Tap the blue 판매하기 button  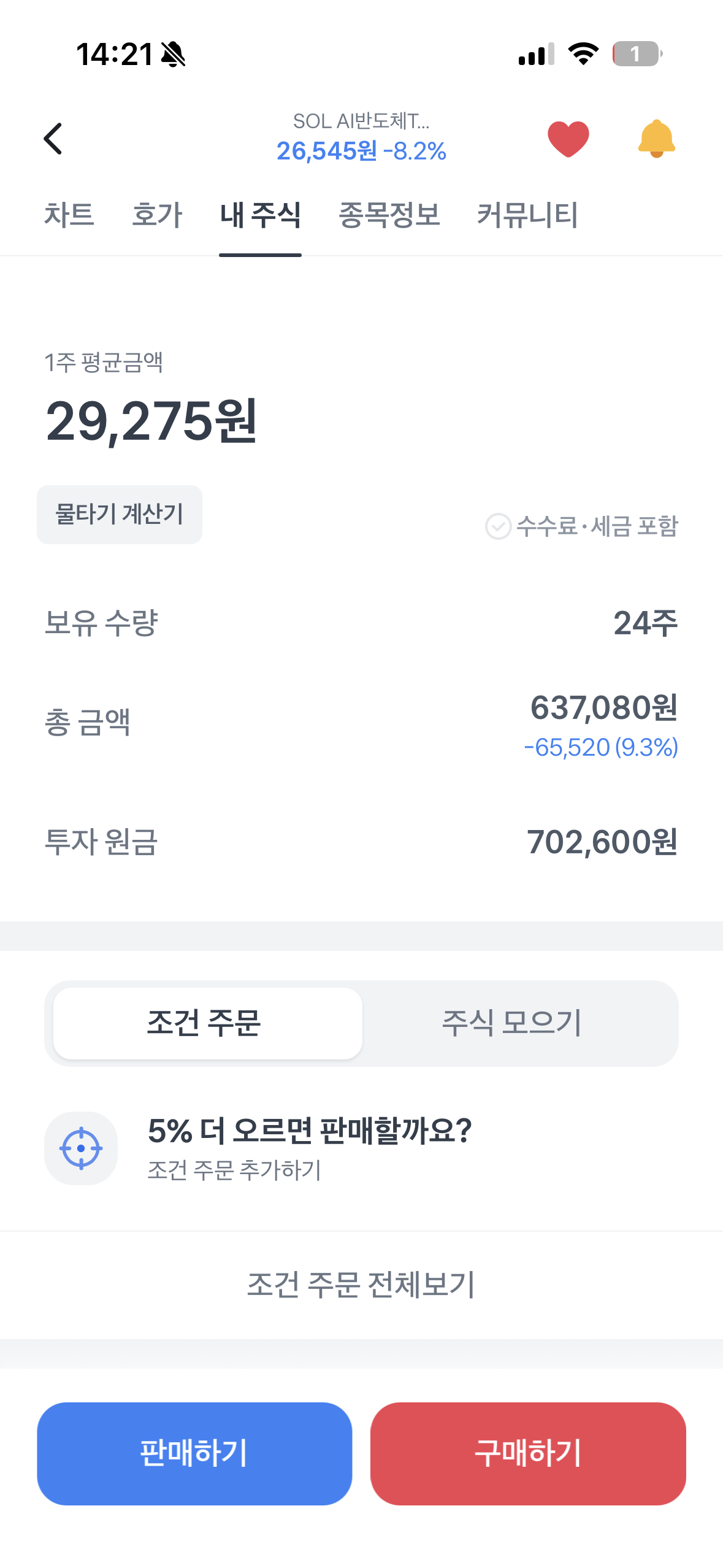tap(194, 1453)
